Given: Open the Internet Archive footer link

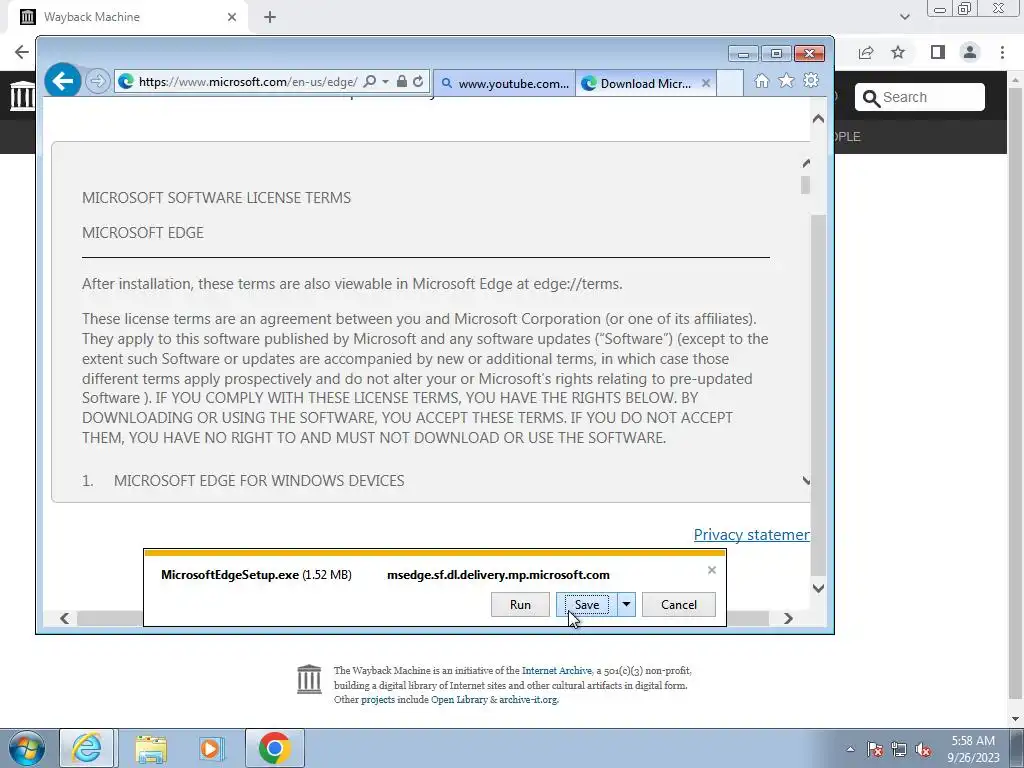Looking at the screenshot, I should [x=556, y=671].
